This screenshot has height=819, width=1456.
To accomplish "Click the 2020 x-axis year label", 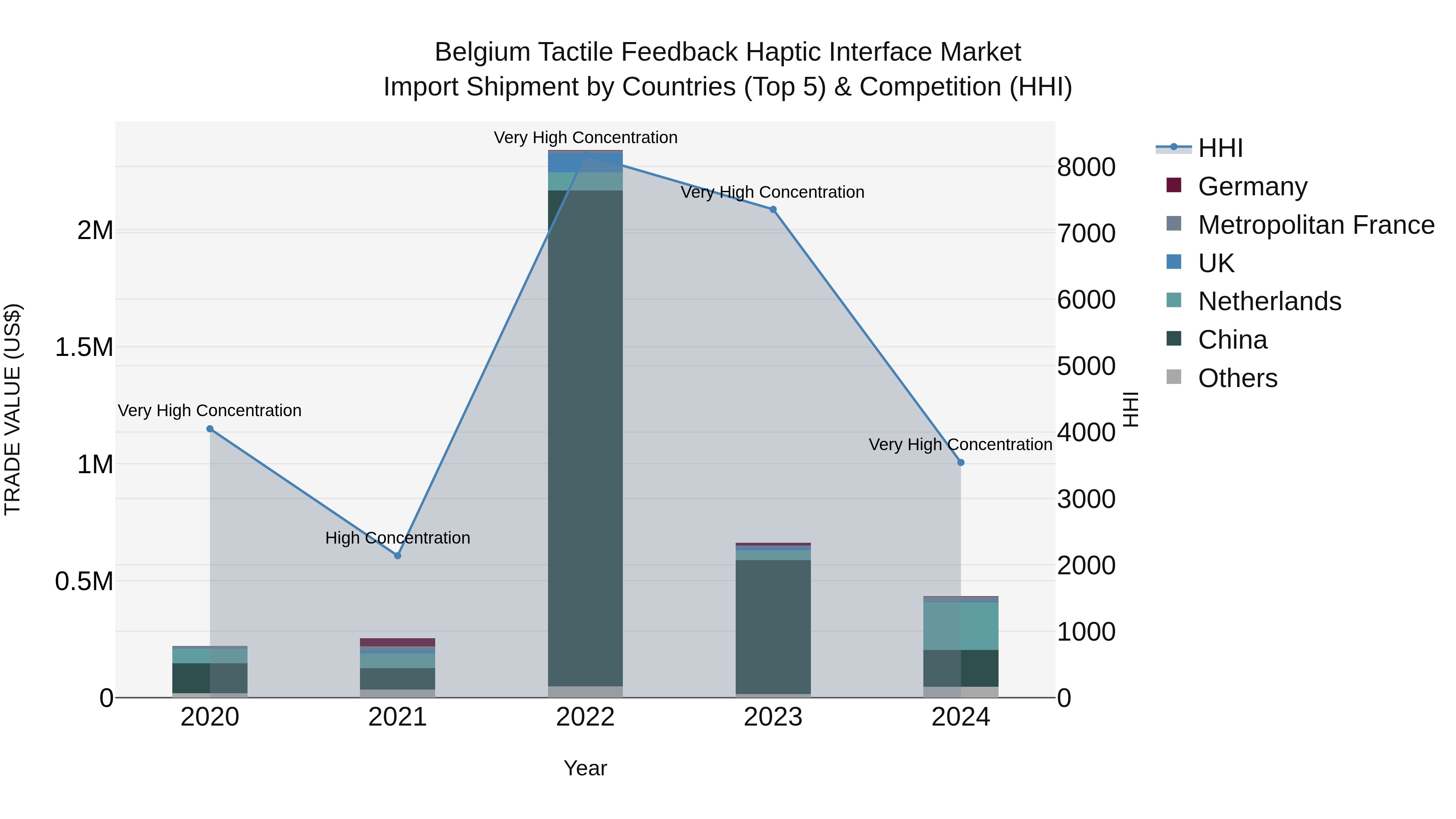I will tap(210, 717).
